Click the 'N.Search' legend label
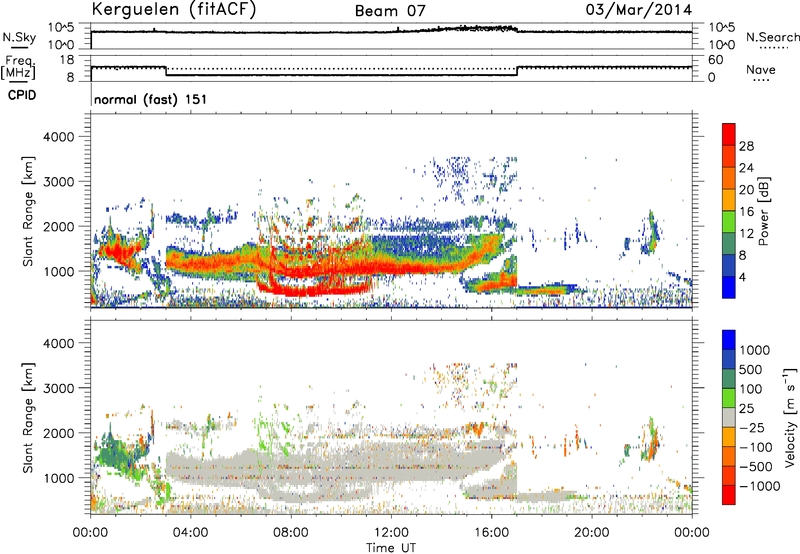 [x=772, y=37]
